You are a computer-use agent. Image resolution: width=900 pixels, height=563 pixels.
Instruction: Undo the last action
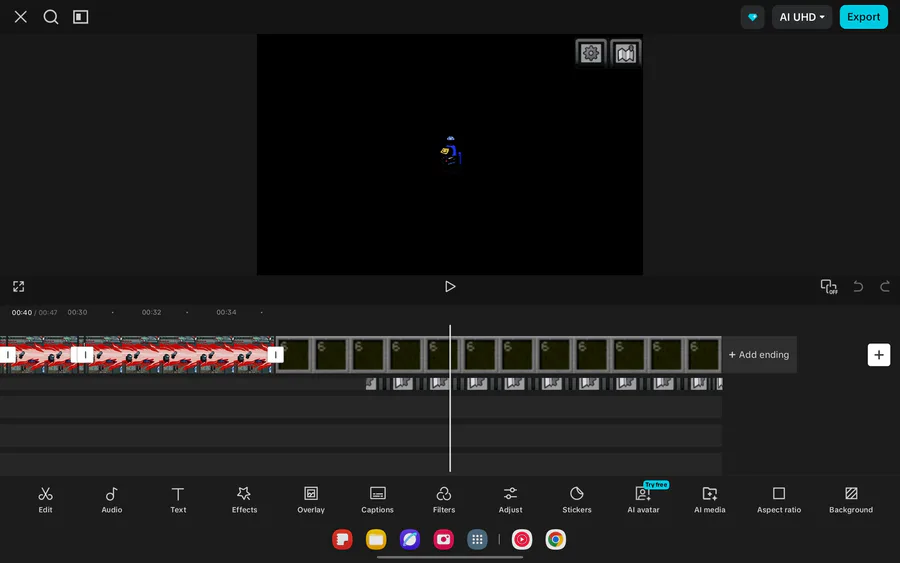tap(858, 286)
